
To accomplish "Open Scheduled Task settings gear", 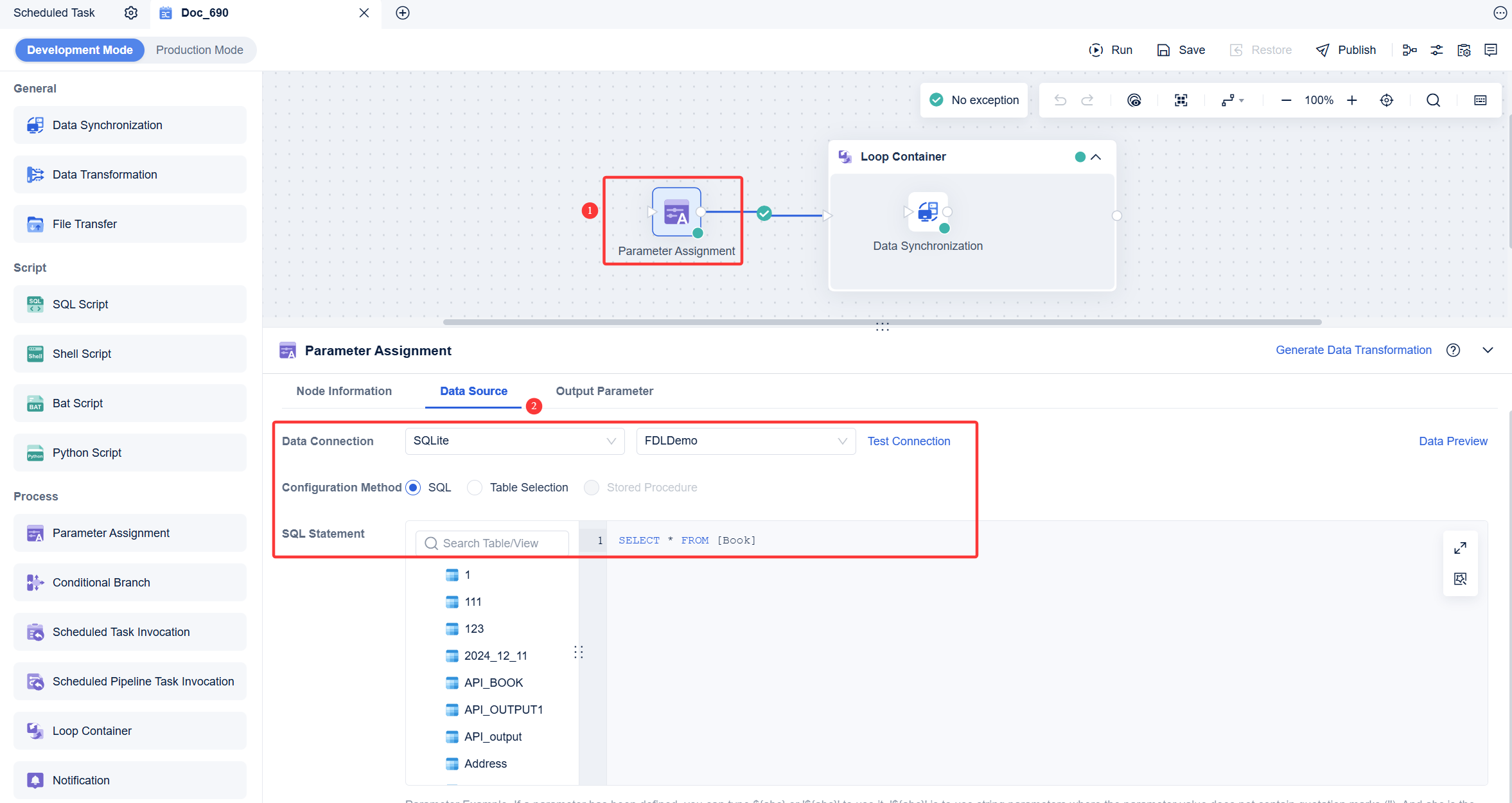I will [131, 13].
